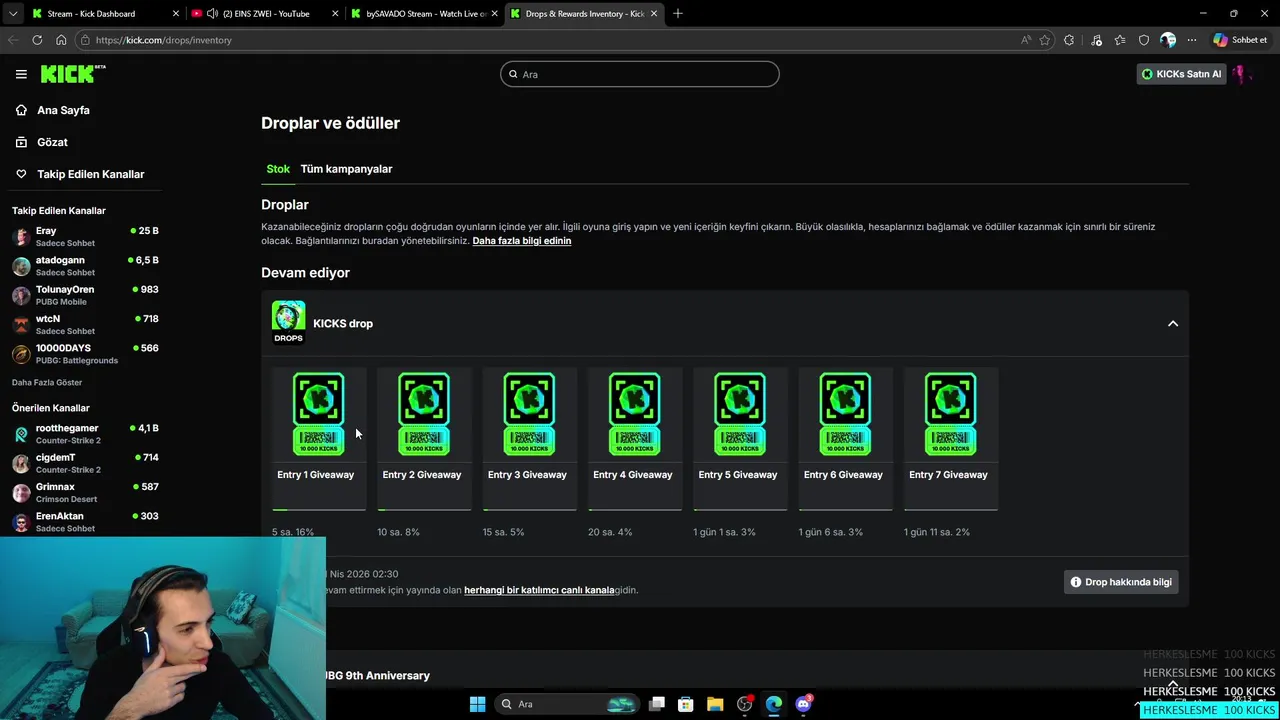The width and height of the screenshot is (1280, 720).
Task: Click Entry 1 Giveaway progress bar
Action: pos(319,510)
